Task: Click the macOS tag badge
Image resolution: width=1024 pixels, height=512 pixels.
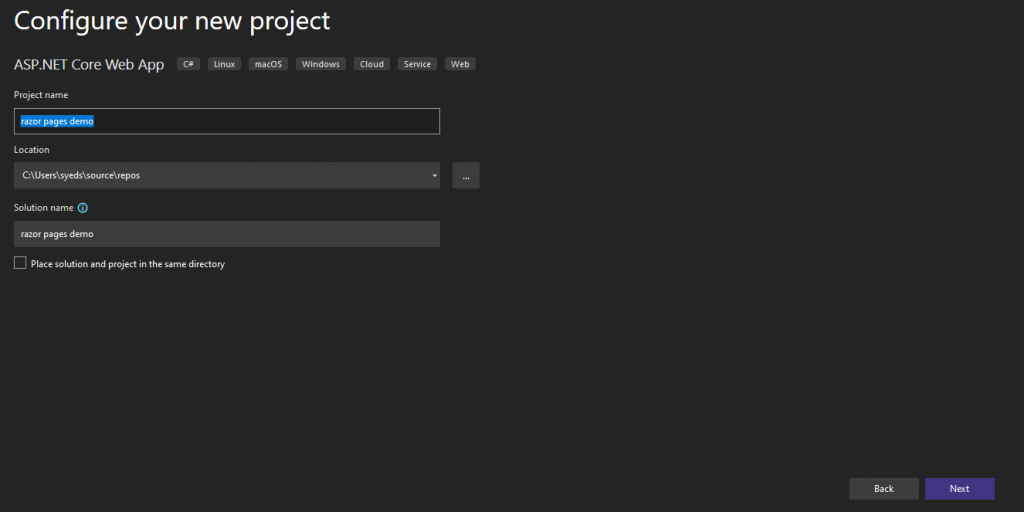Action: coord(268,64)
